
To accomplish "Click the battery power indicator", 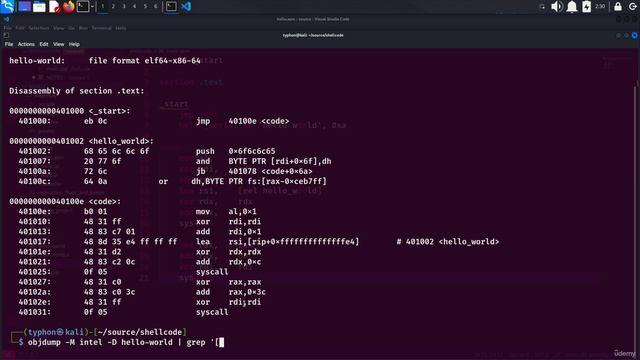I will tap(587, 6).
